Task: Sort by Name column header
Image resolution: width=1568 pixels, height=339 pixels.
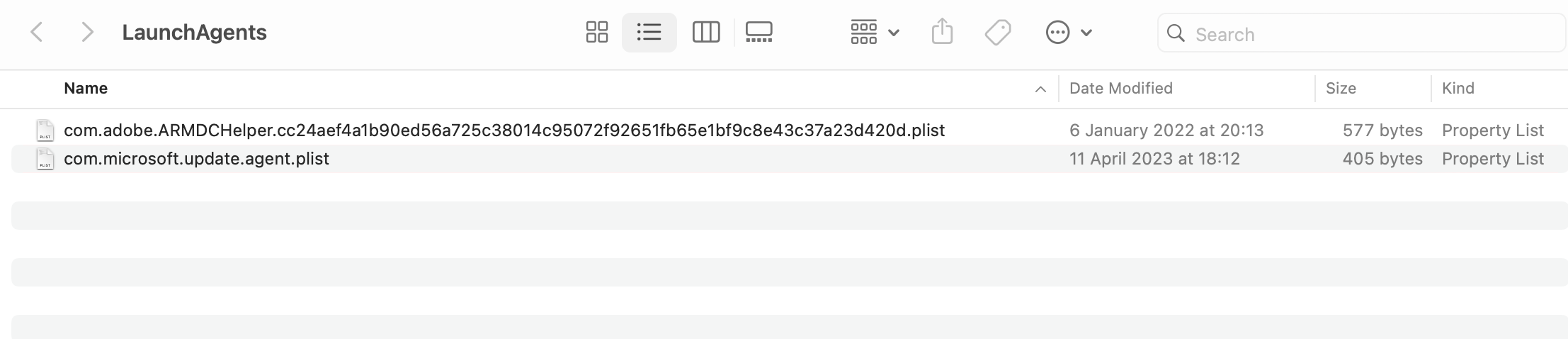Action: pyautogui.click(x=86, y=89)
